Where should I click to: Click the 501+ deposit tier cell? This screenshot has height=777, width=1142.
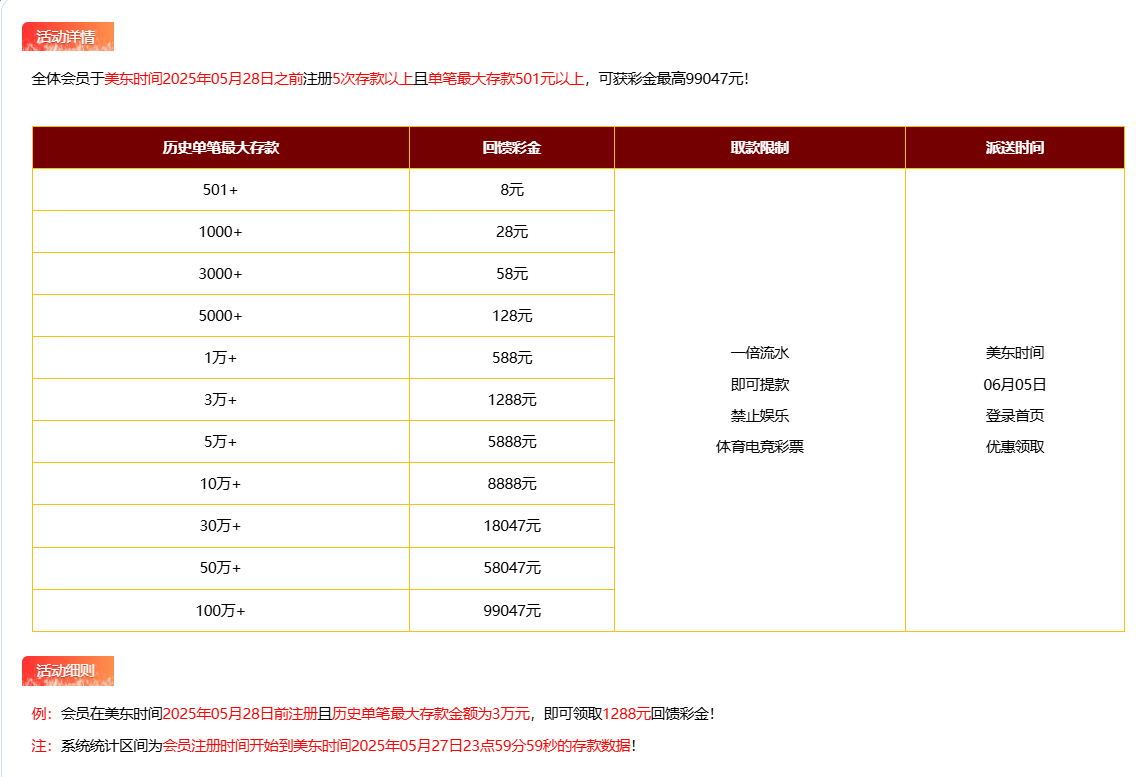pyautogui.click(x=220, y=190)
